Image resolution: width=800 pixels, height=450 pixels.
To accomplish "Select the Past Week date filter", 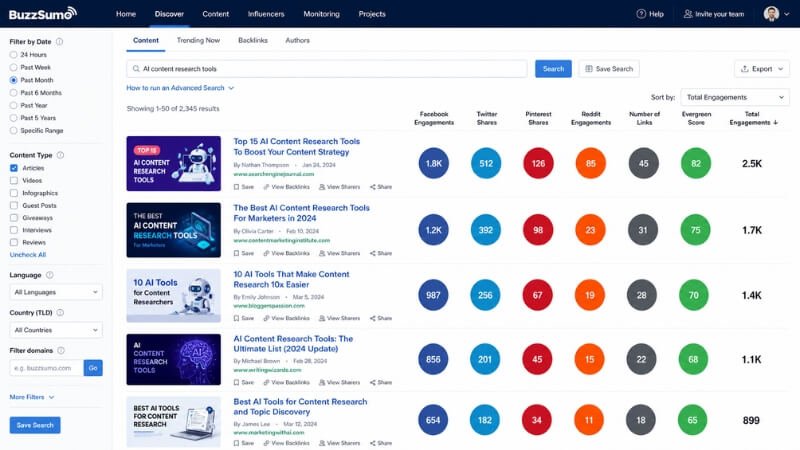I will coord(13,67).
